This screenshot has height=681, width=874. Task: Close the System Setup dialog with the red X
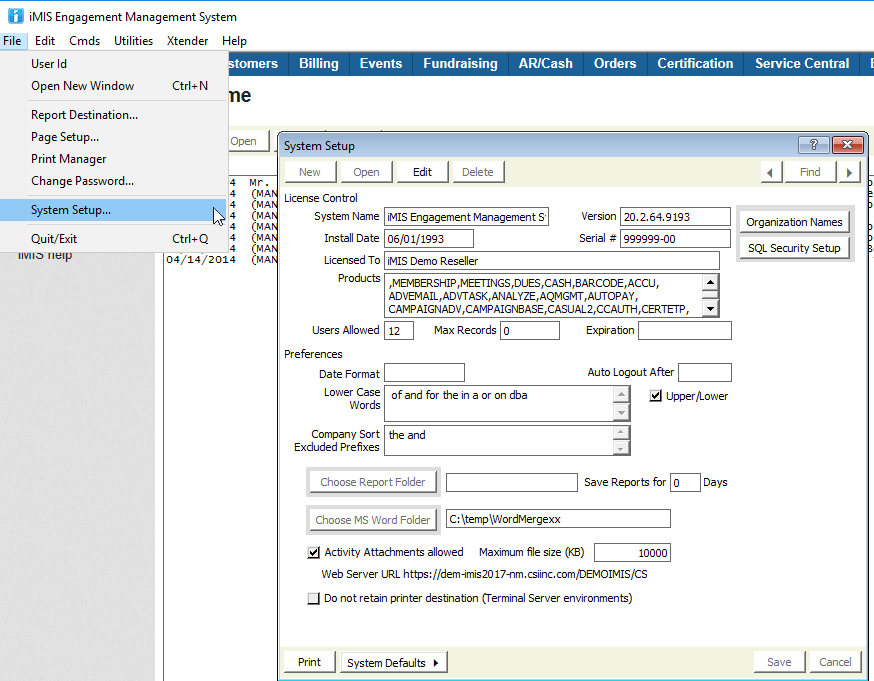(847, 145)
